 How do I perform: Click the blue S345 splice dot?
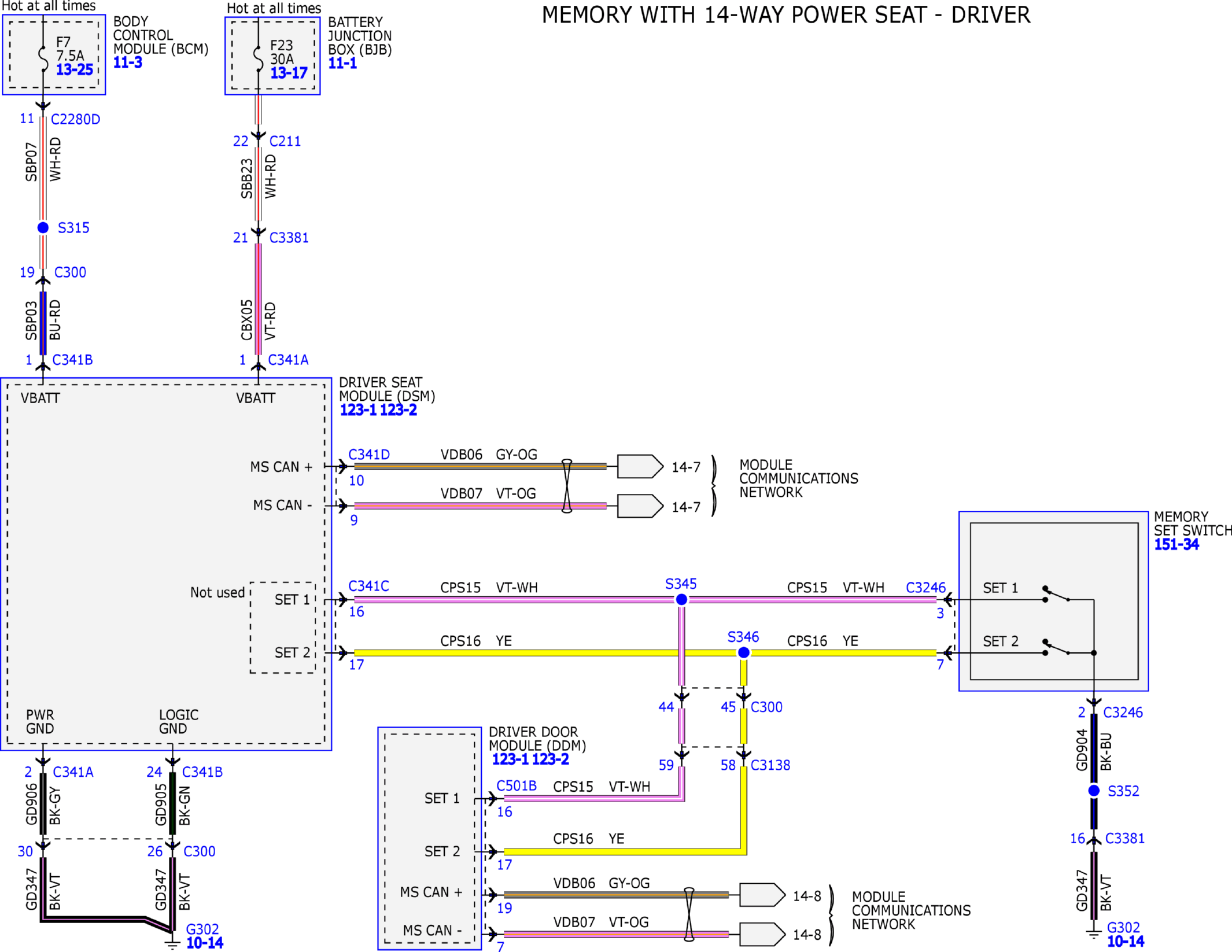(681, 600)
